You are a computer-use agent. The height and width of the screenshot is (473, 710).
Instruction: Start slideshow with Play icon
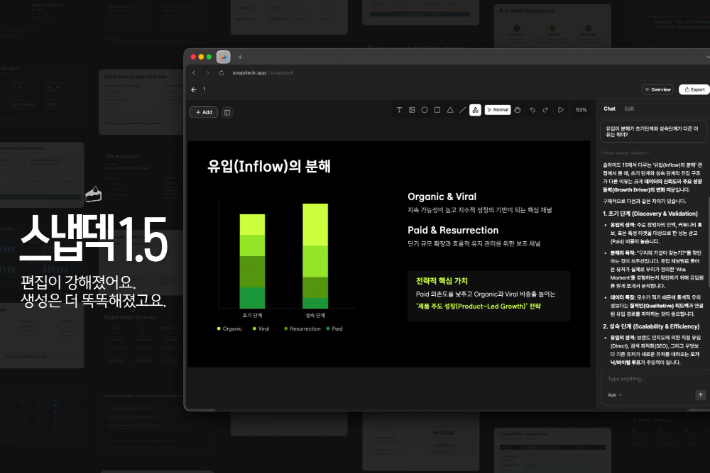coord(558,110)
